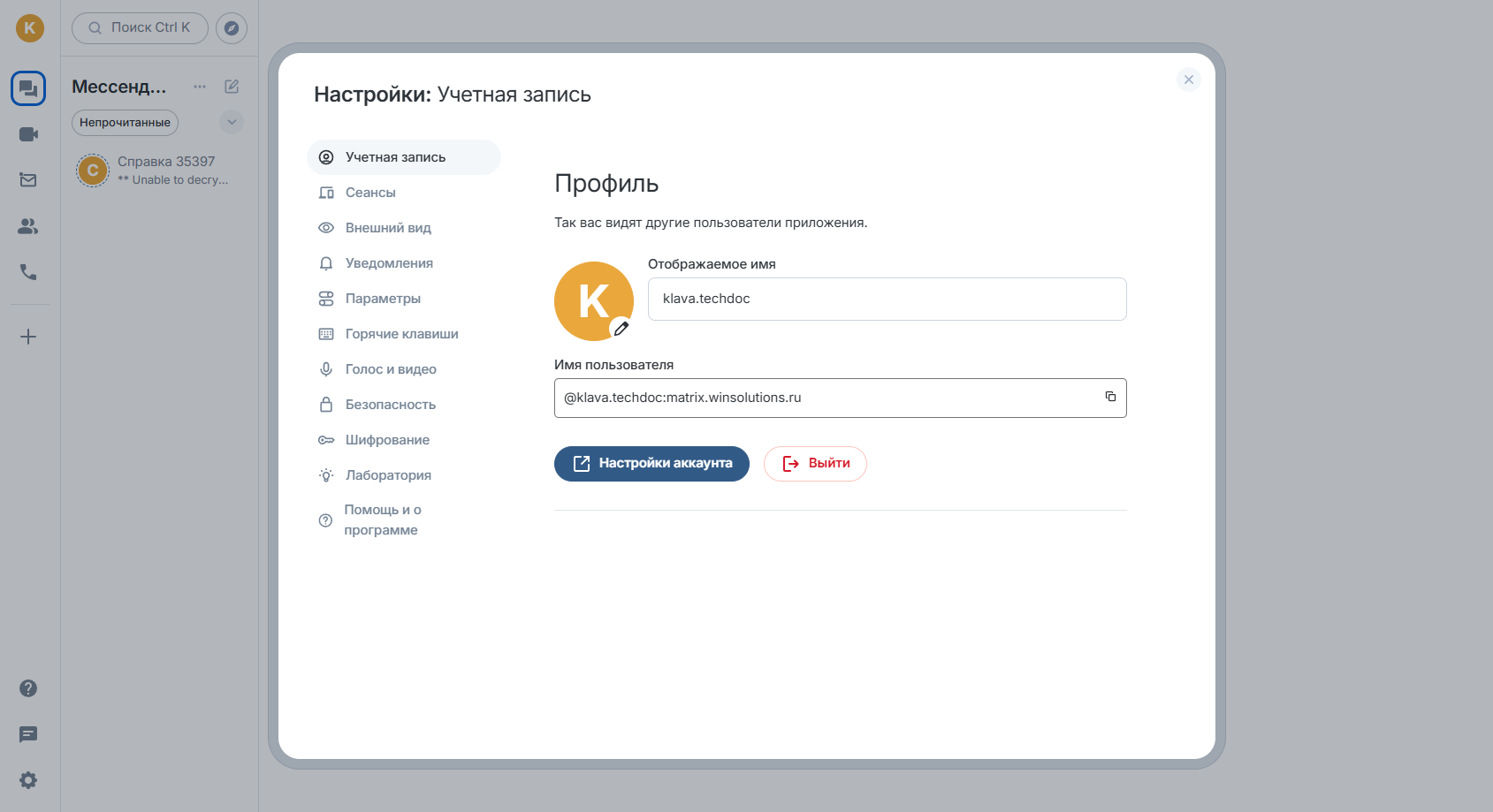Edit the profile avatar pencil icon
The image size is (1493, 812).
(x=621, y=329)
